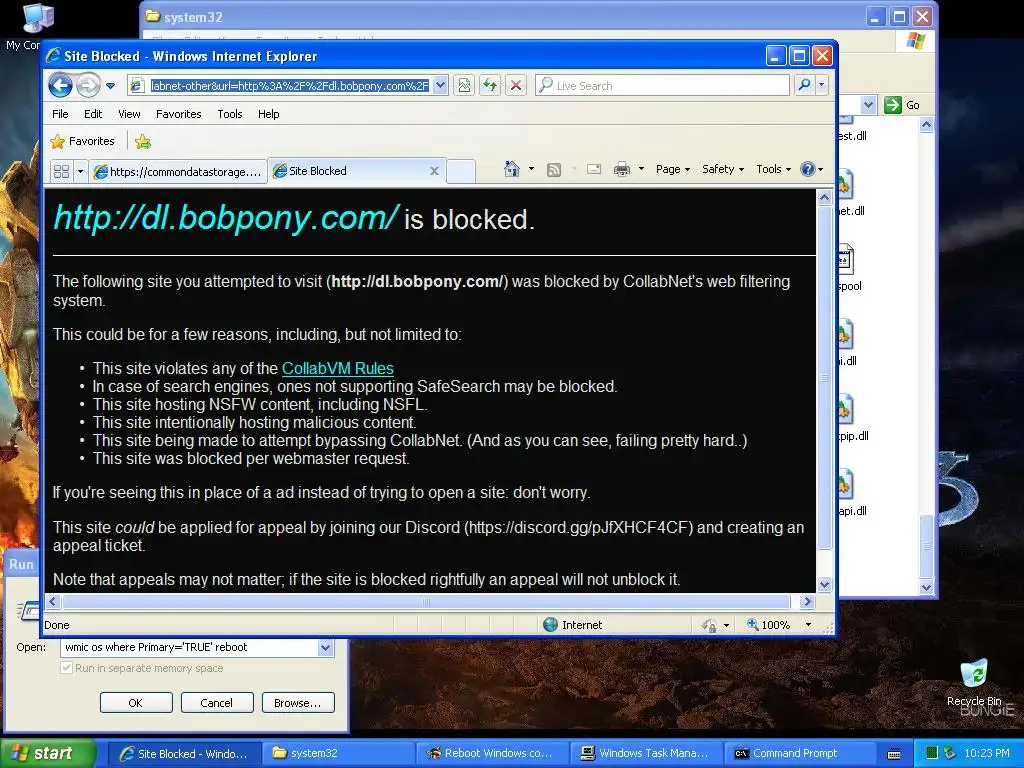Open the Page dropdown menu
The height and width of the screenshot is (768, 1024).
click(x=673, y=169)
